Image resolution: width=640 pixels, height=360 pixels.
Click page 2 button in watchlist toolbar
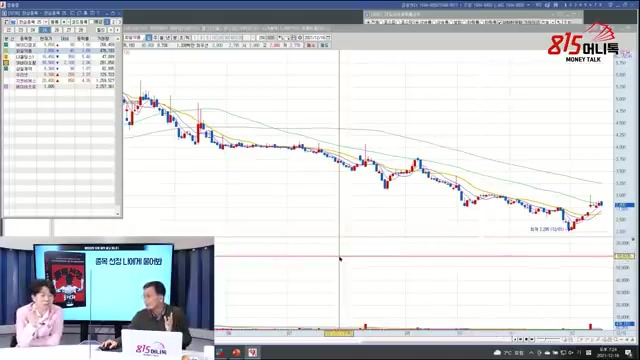[x=113, y=22]
